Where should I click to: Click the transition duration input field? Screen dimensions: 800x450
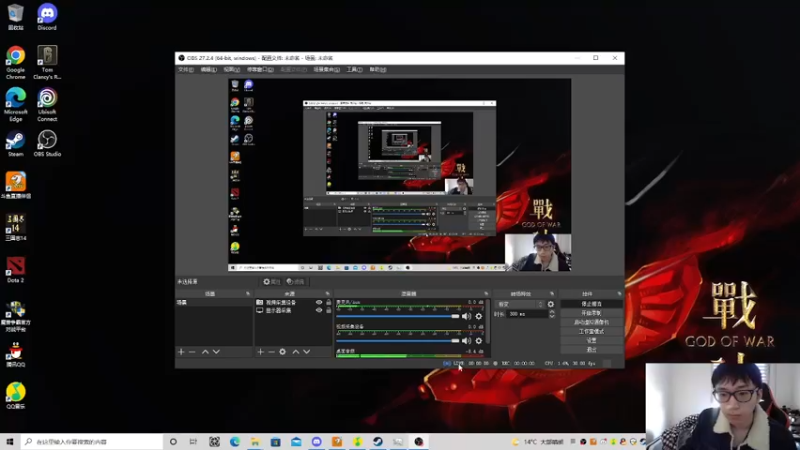pos(527,314)
